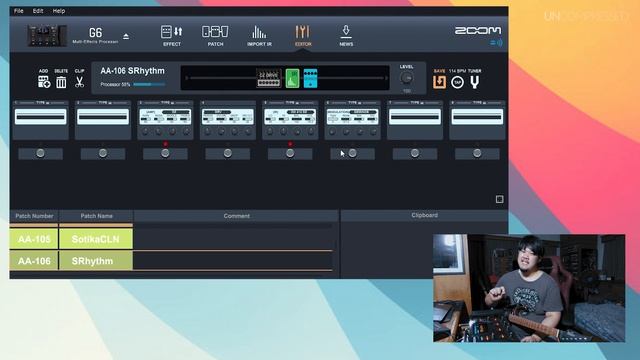Open TYPE dropdown of effect slot 5
Viewport: 640px width, 360px height.
pos(291,102)
